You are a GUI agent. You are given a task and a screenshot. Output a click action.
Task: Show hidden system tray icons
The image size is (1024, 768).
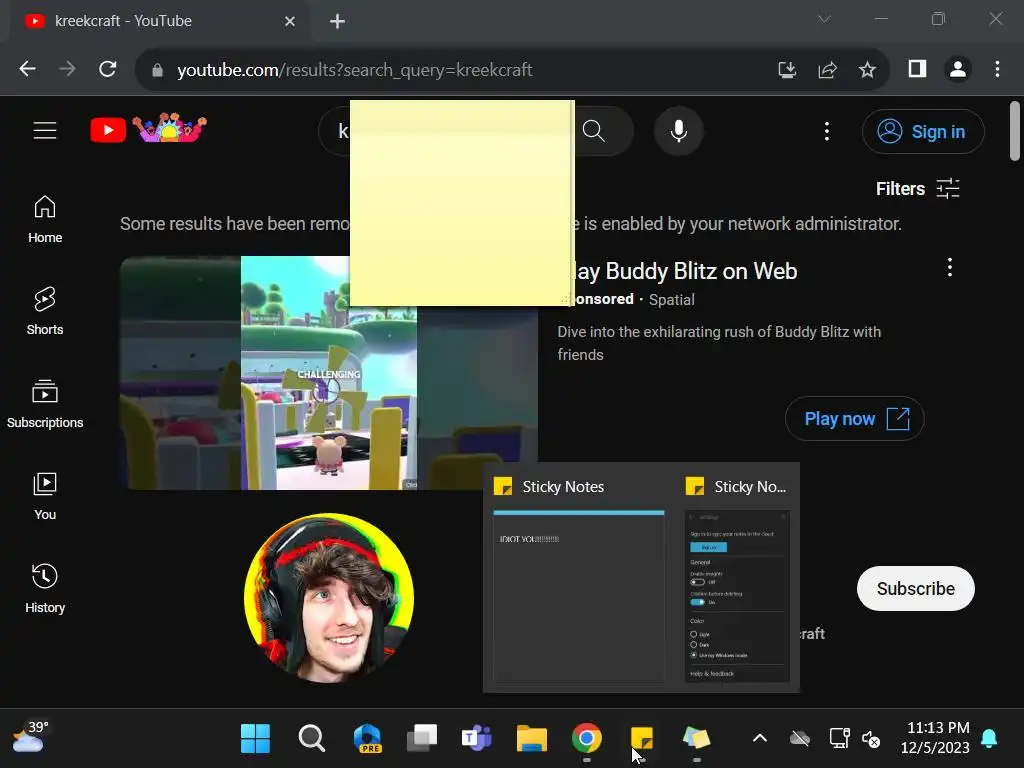click(x=760, y=739)
